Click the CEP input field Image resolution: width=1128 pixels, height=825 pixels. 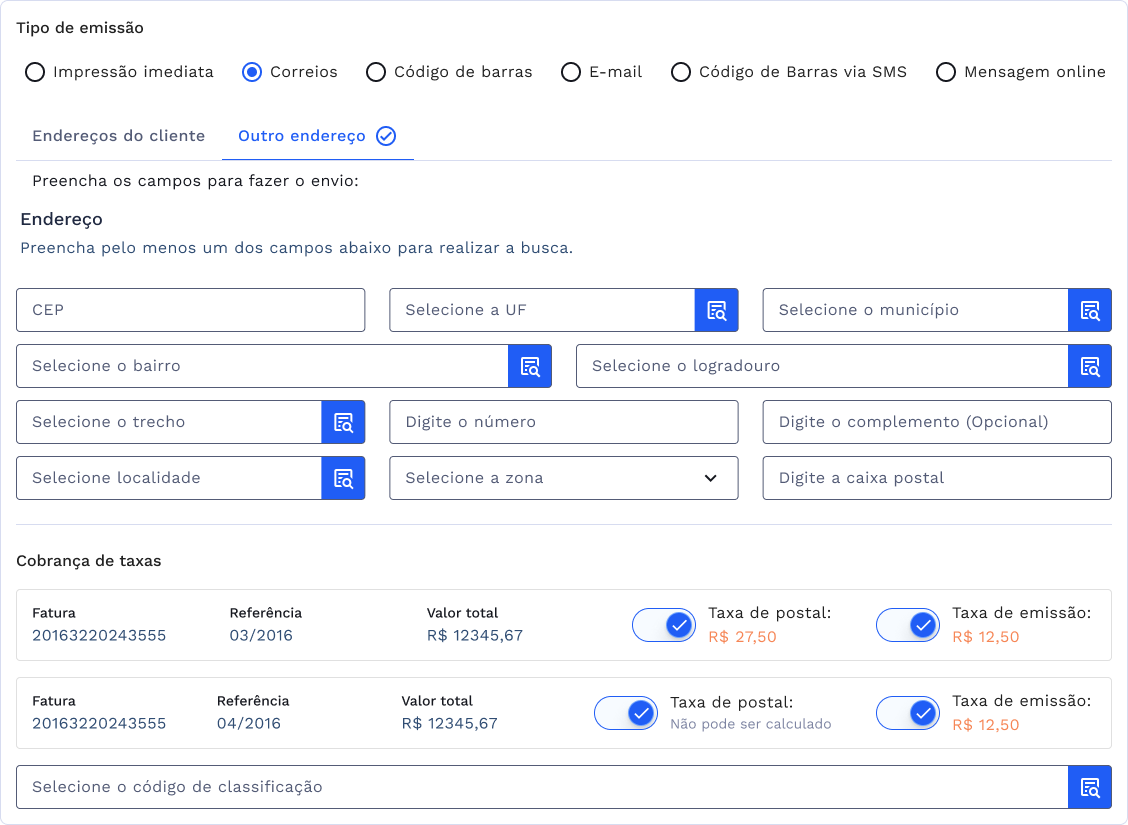coord(190,310)
